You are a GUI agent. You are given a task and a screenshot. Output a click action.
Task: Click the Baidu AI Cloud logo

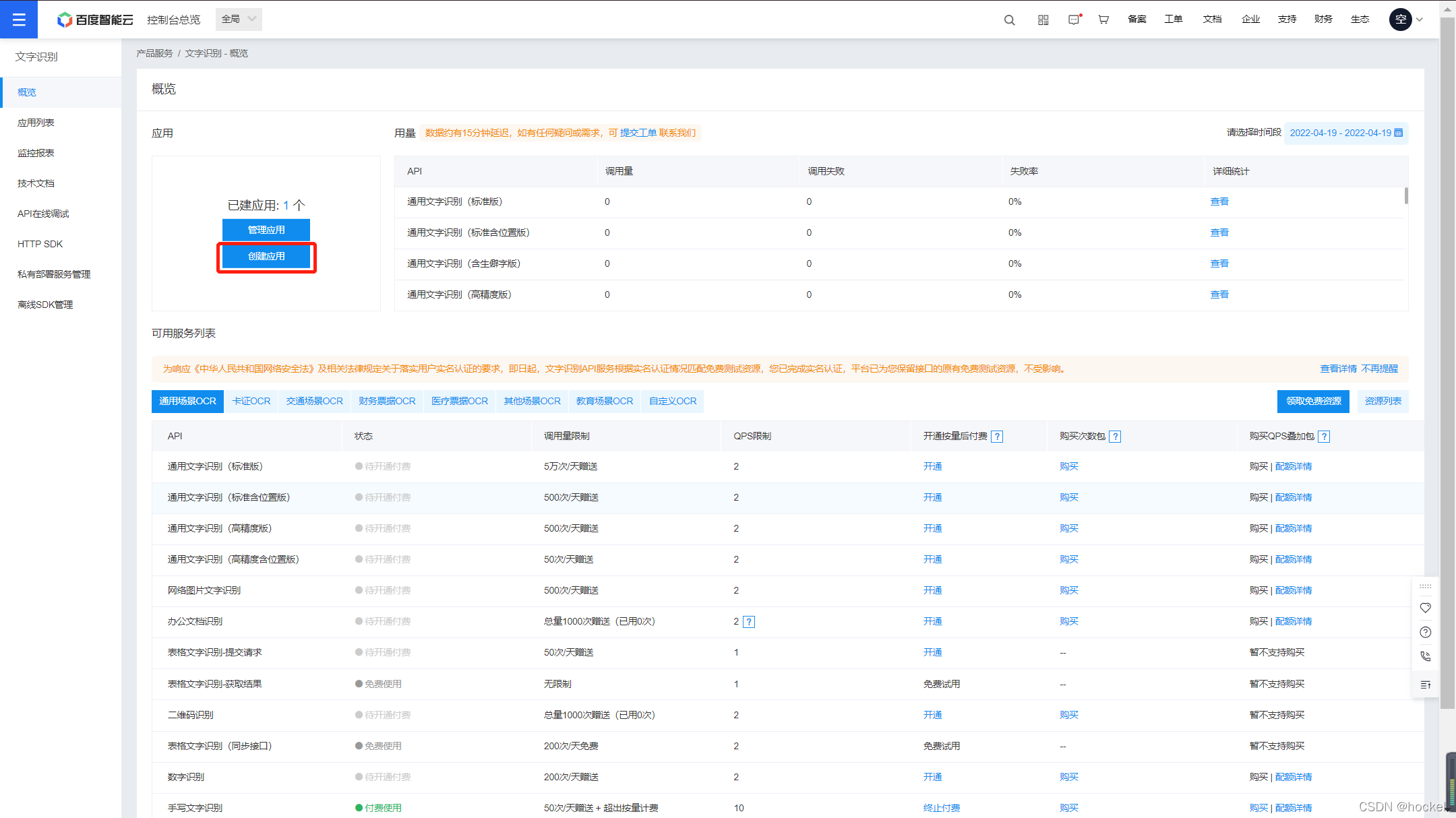coord(94,20)
